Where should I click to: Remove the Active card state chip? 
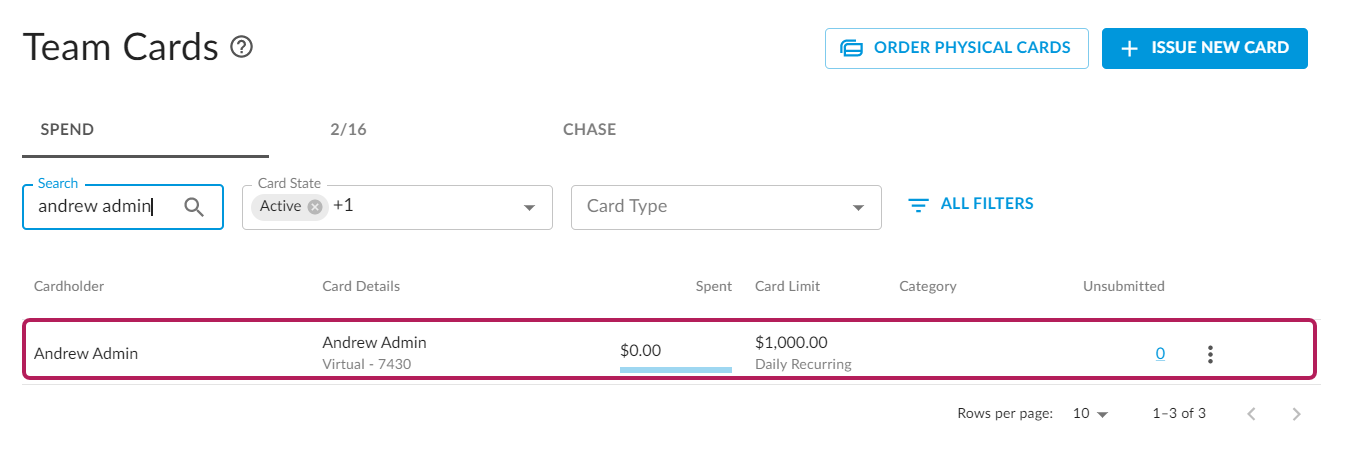click(x=315, y=206)
